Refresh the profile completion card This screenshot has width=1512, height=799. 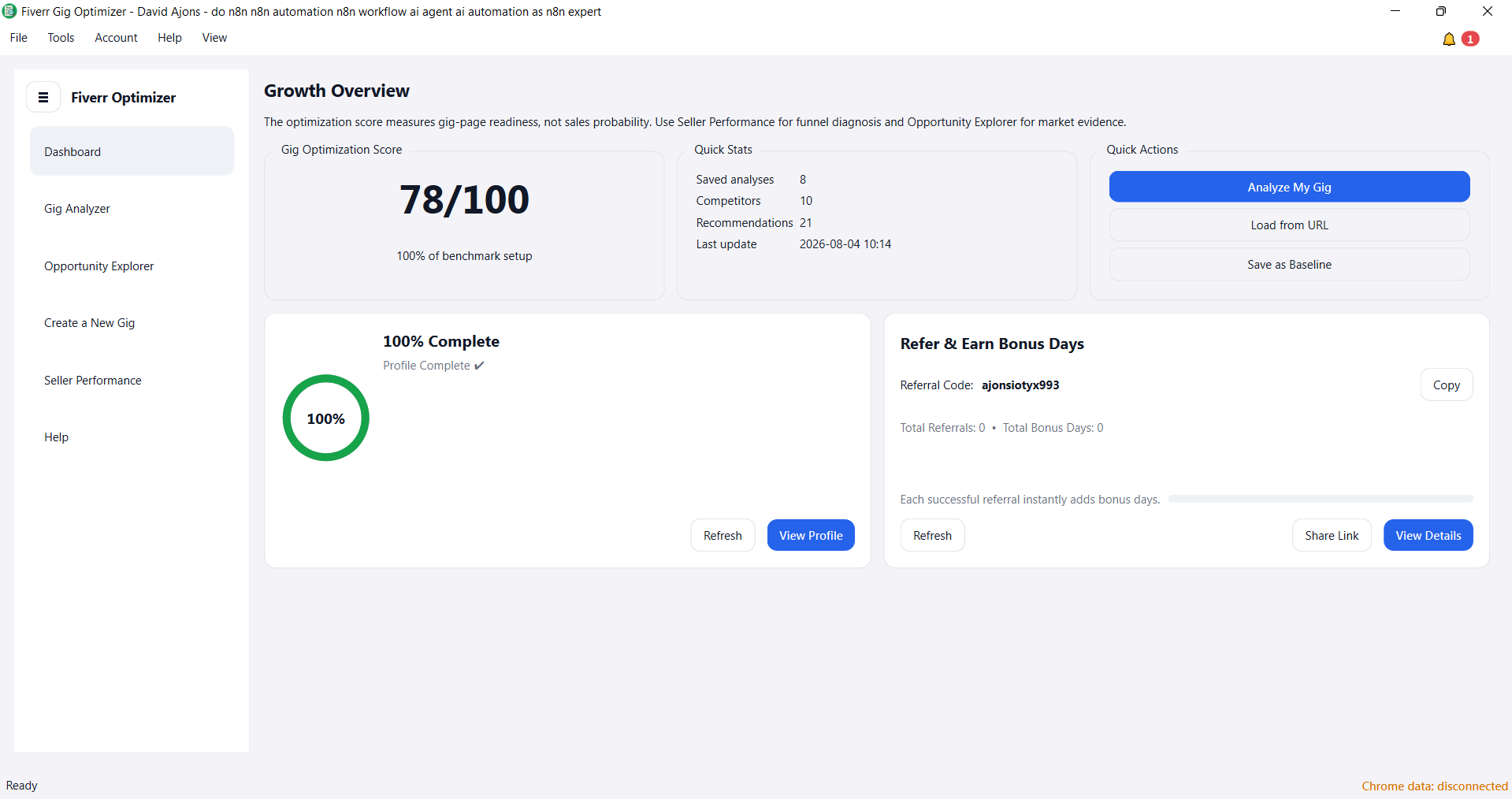(723, 535)
